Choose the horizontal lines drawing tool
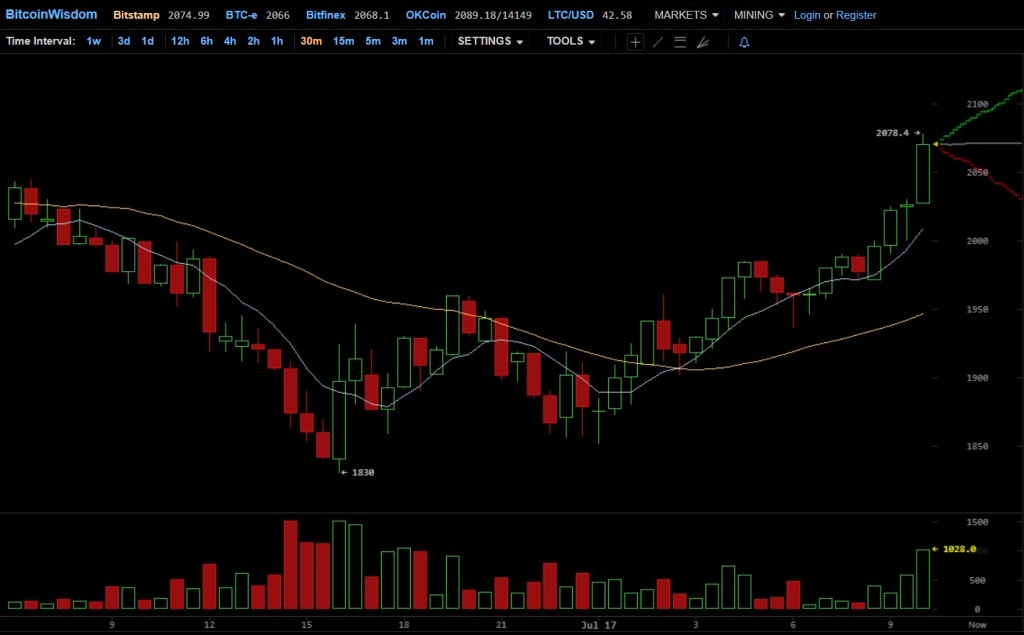The width and height of the screenshot is (1024, 635). 680,42
